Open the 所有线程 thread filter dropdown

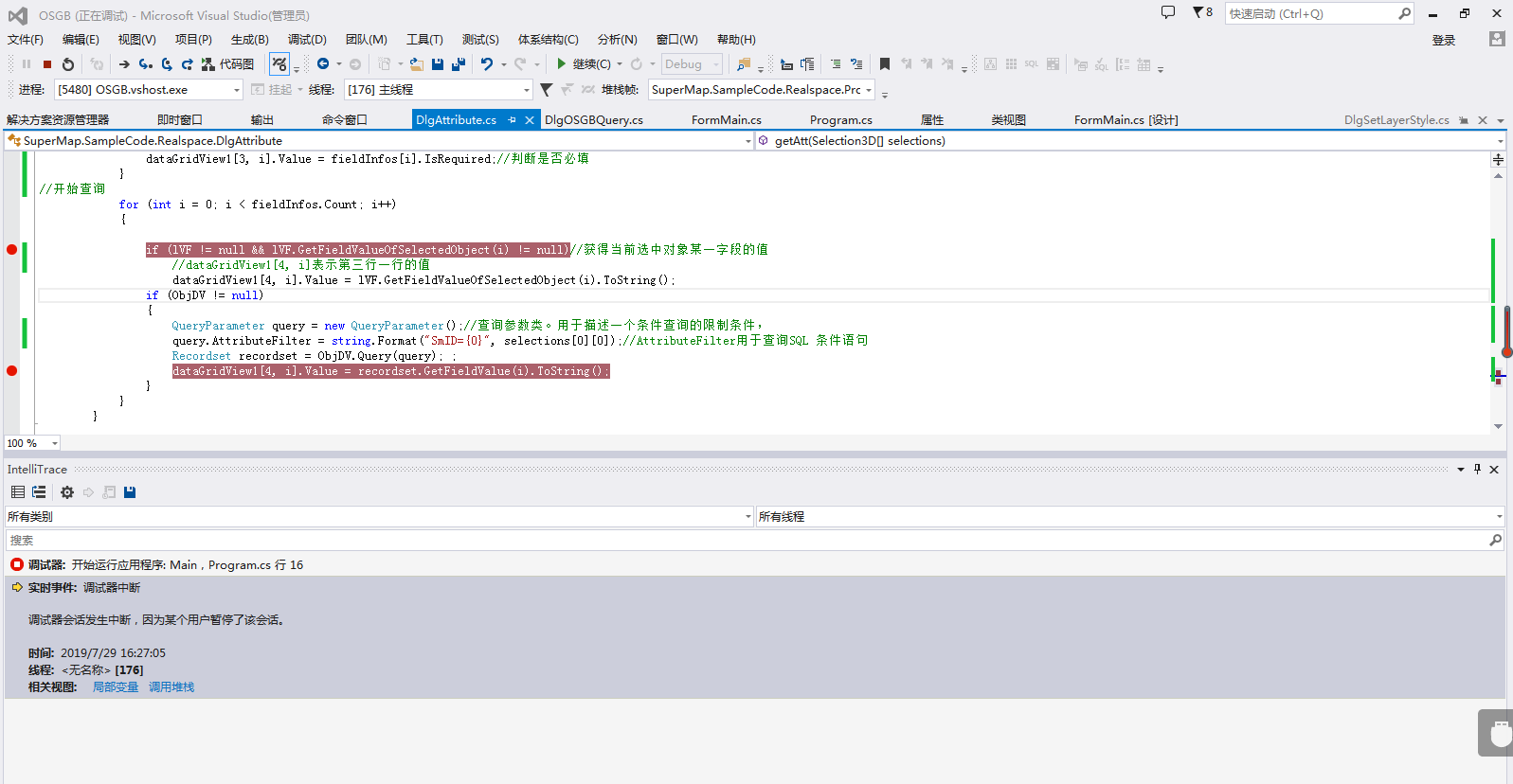coord(1130,517)
